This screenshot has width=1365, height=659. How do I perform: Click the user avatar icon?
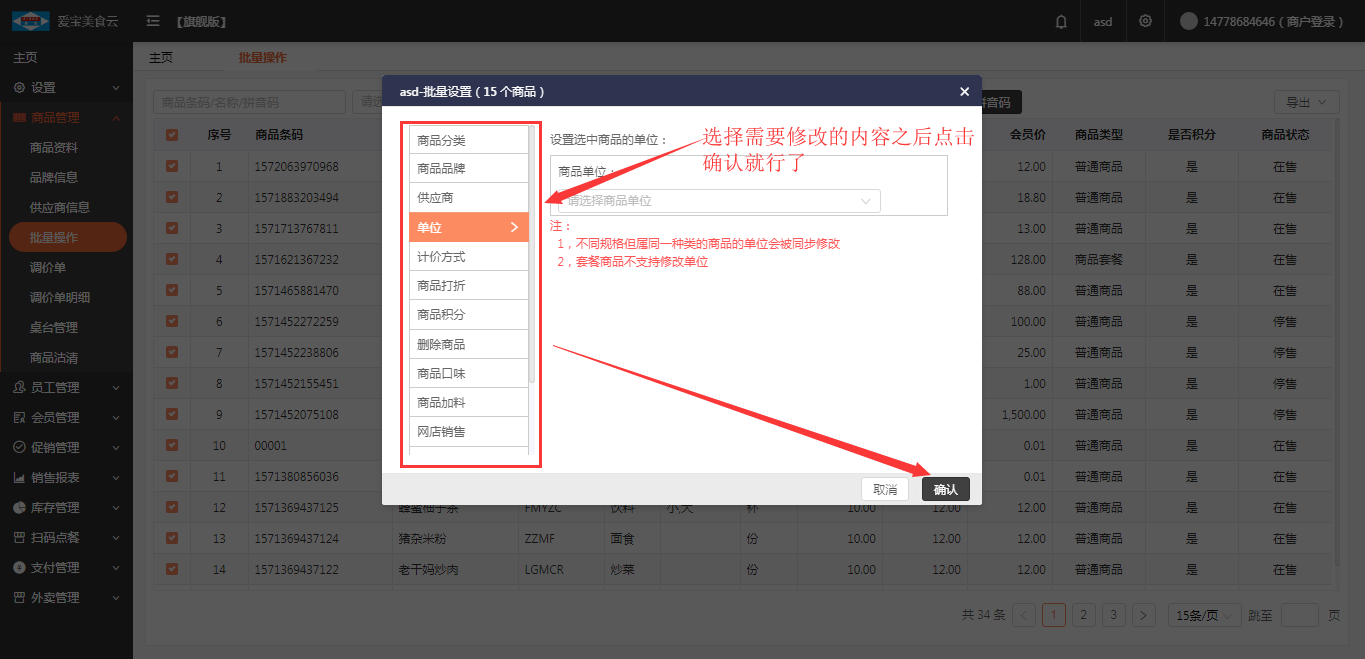pos(1189,21)
